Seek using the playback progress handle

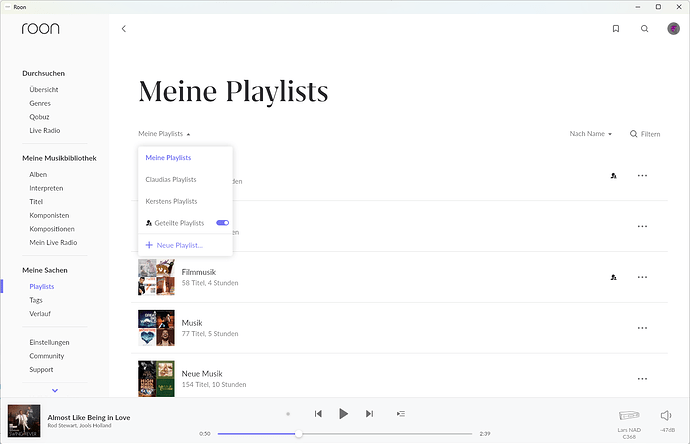click(x=299, y=433)
